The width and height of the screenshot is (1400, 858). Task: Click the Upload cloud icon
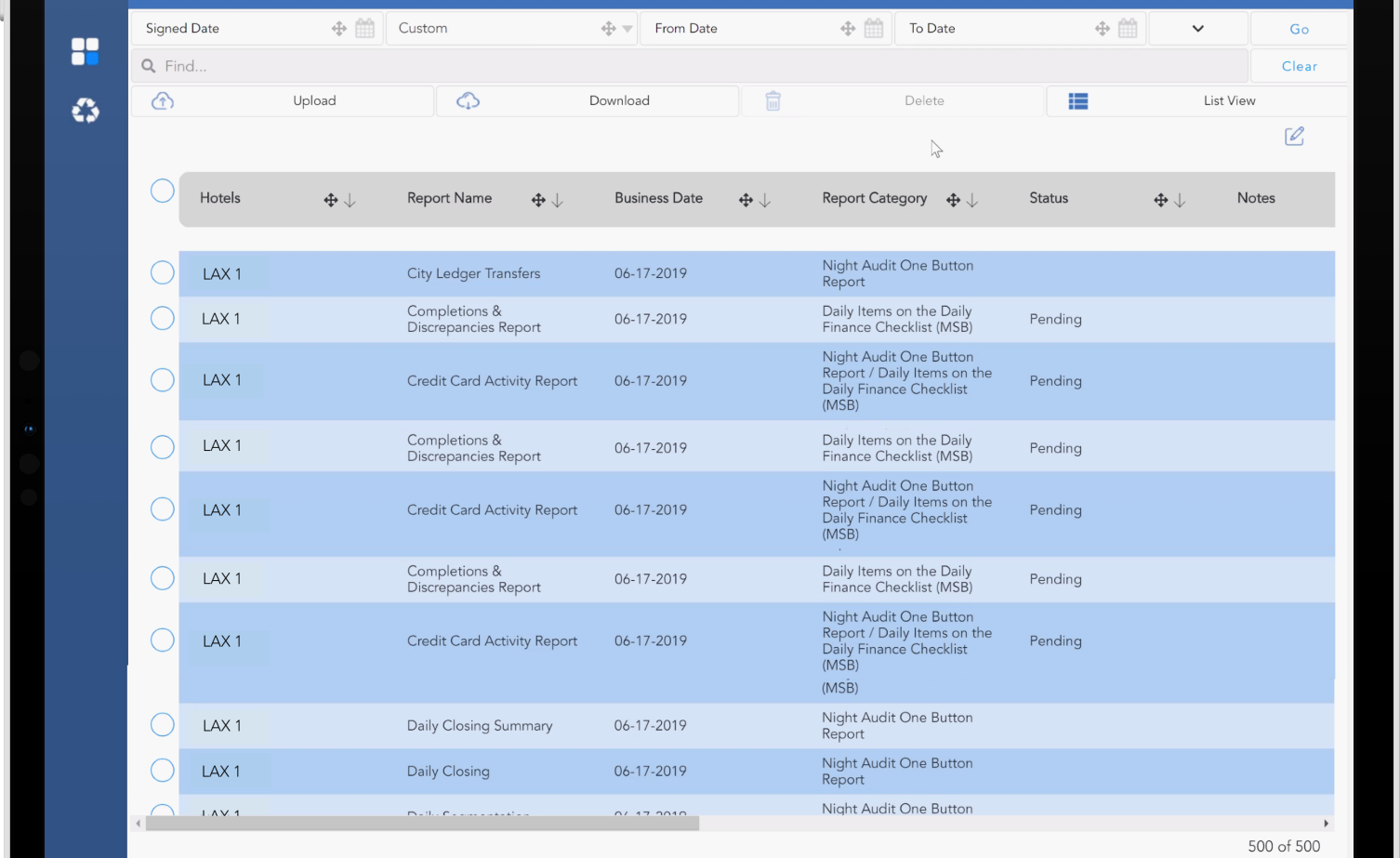163,100
